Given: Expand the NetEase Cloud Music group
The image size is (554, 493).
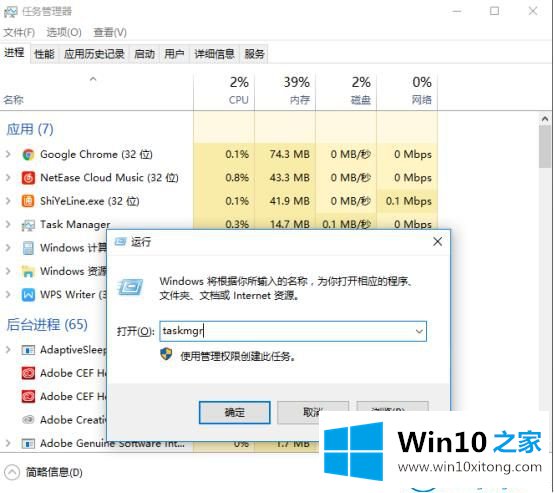Looking at the screenshot, I should pos(8,178).
